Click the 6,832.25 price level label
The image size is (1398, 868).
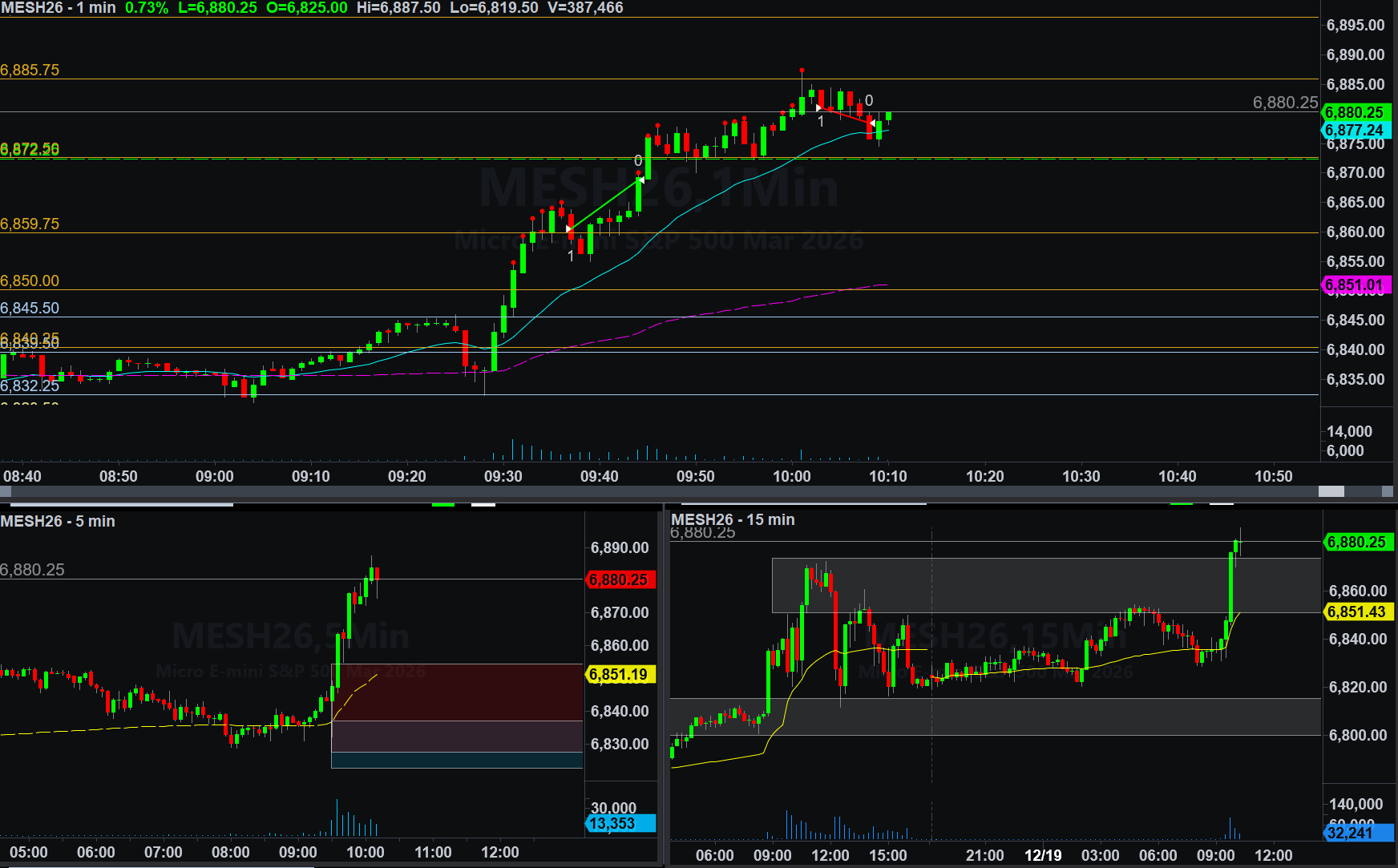click(x=30, y=386)
